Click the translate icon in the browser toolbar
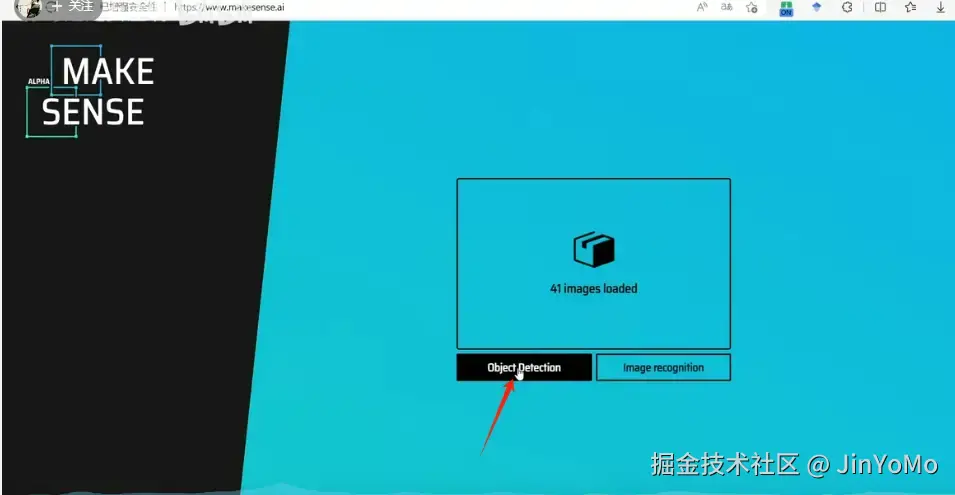 [x=727, y=7]
